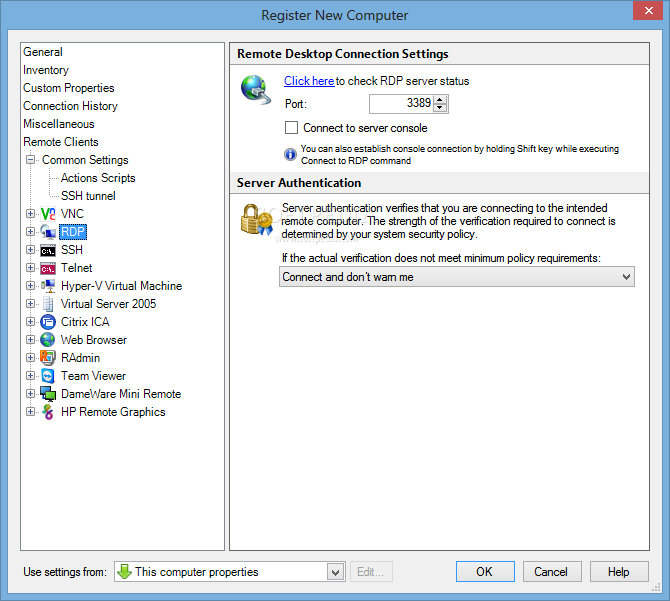
Task: Expand the Team Viewer node
Action: (30, 376)
